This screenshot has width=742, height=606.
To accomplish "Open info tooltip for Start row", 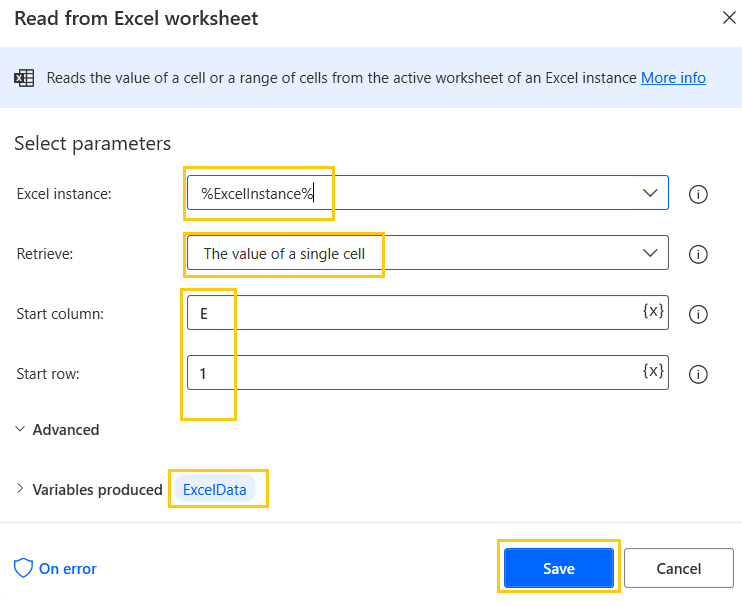I will pos(698,374).
